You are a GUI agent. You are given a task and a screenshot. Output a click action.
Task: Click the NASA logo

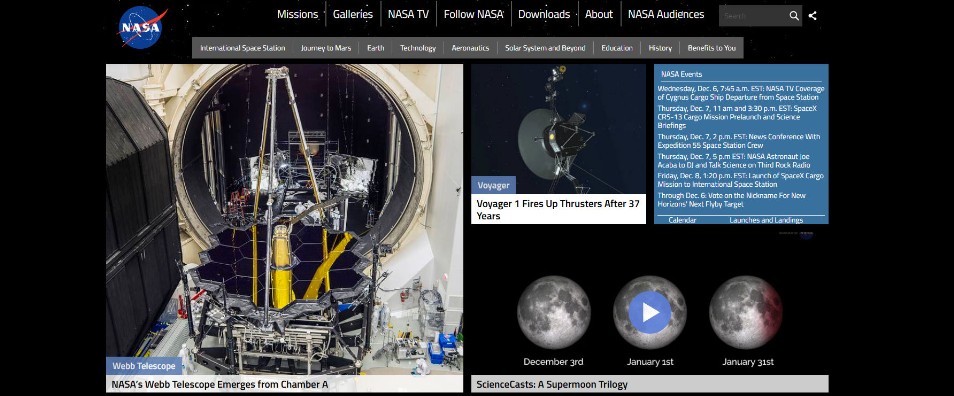(142, 27)
